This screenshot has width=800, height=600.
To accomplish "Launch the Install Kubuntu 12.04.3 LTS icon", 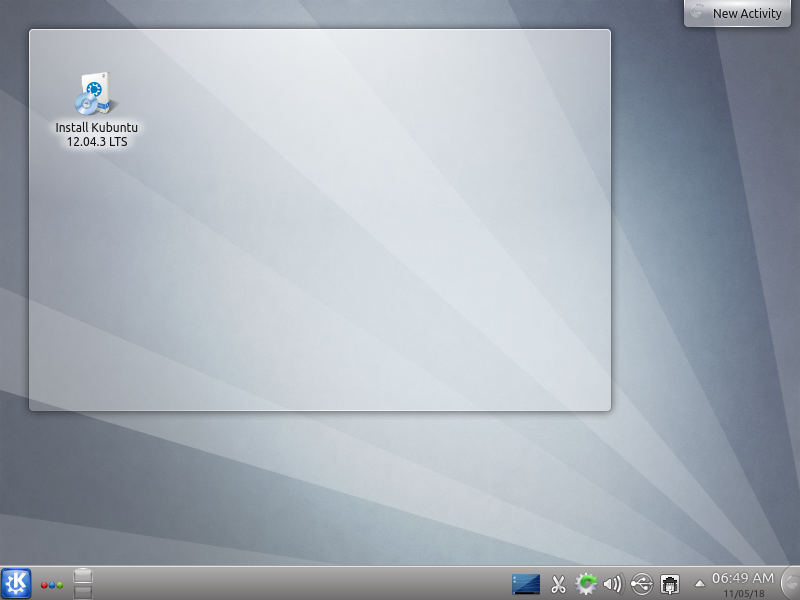I will click(x=96, y=94).
